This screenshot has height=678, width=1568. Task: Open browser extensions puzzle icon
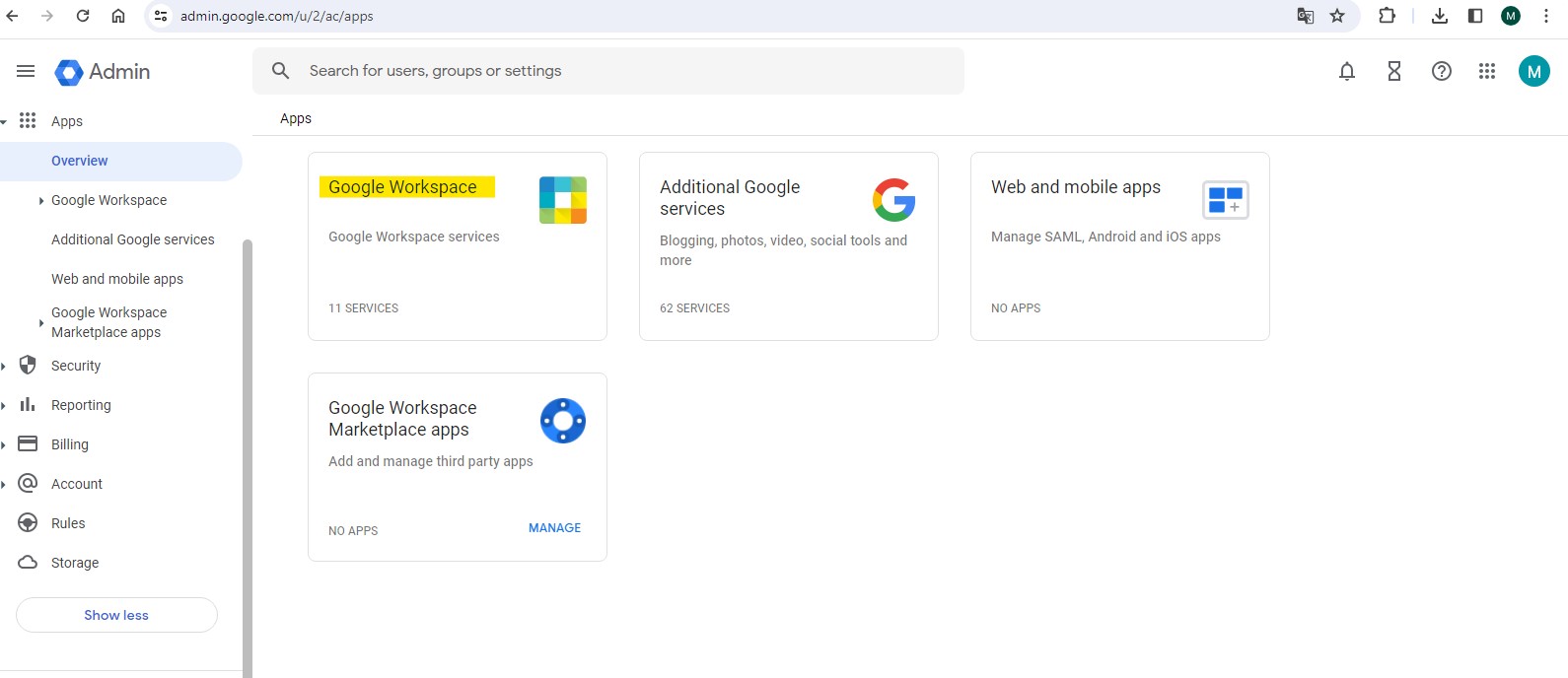tap(1388, 16)
